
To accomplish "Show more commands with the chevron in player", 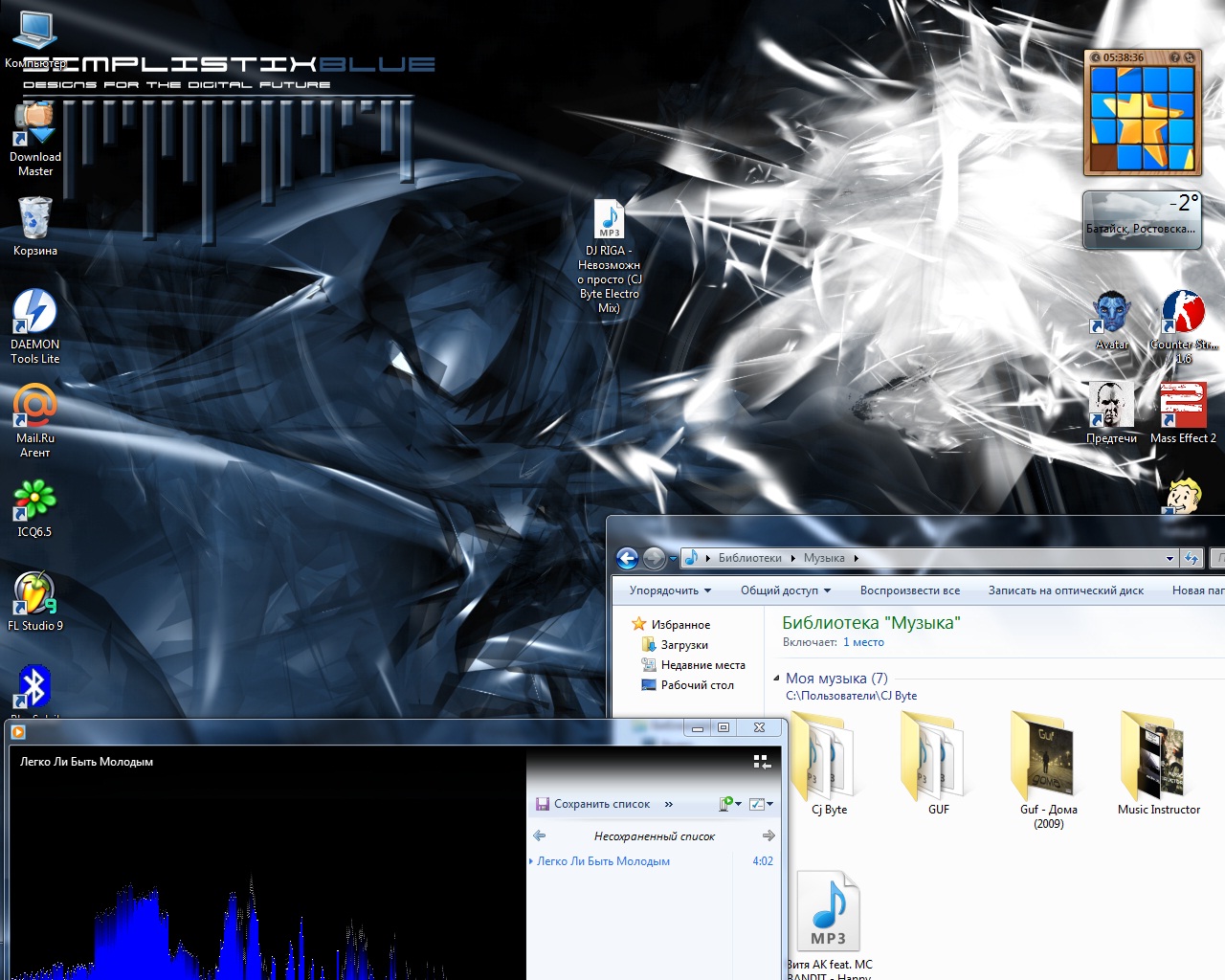I will [x=669, y=804].
